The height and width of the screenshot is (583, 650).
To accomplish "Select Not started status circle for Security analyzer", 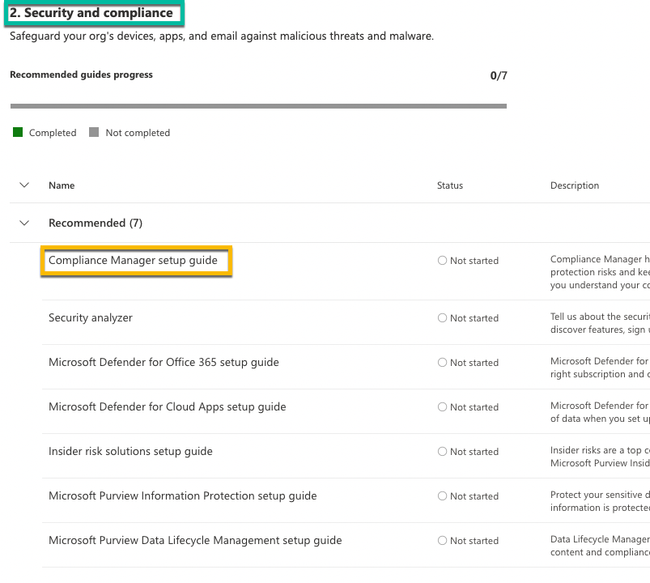I will (442, 318).
